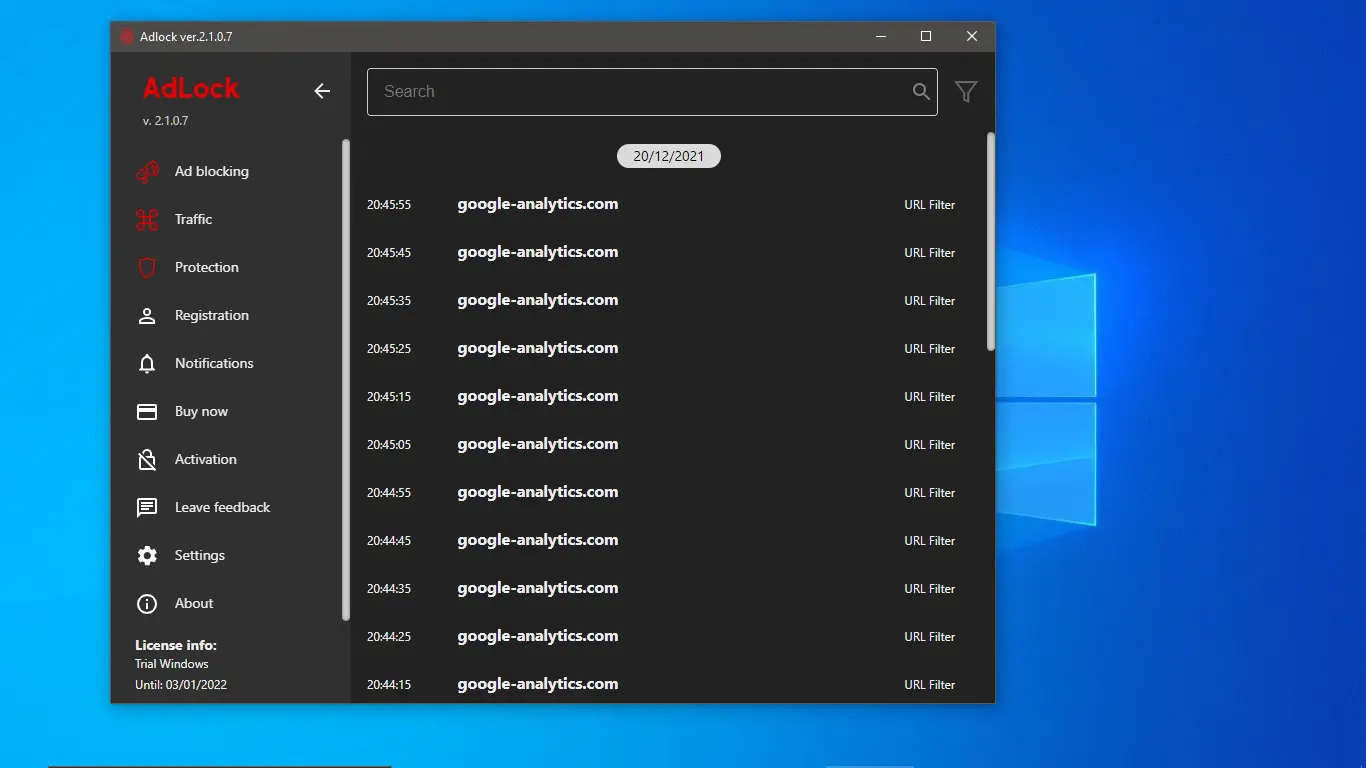The image size is (1366, 768).
Task: Collapse the sidebar with the back arrow
Action: 322,91
